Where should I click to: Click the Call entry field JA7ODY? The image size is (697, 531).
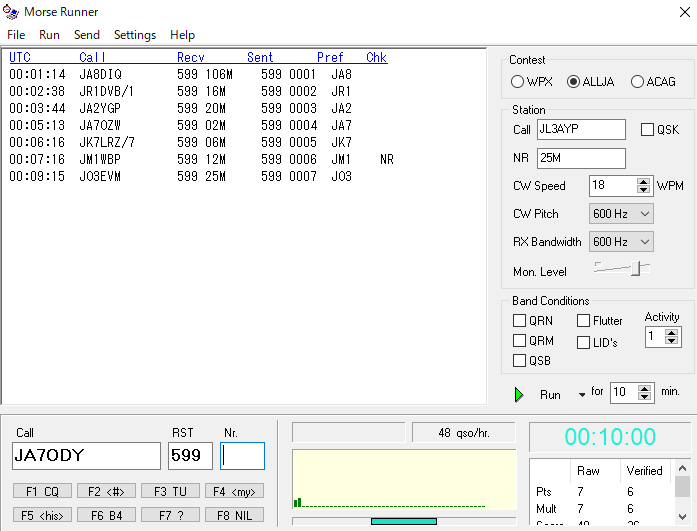[86, 455]
